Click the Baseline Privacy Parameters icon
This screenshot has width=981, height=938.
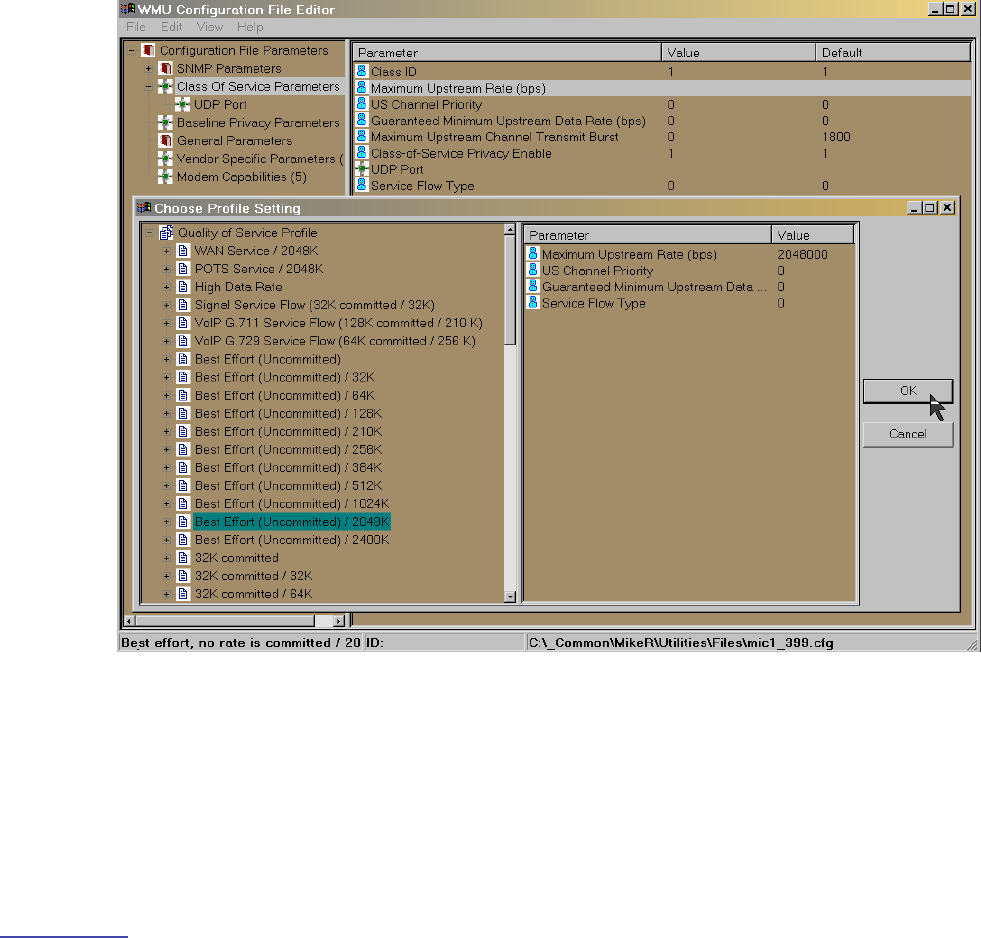(166, 123)
